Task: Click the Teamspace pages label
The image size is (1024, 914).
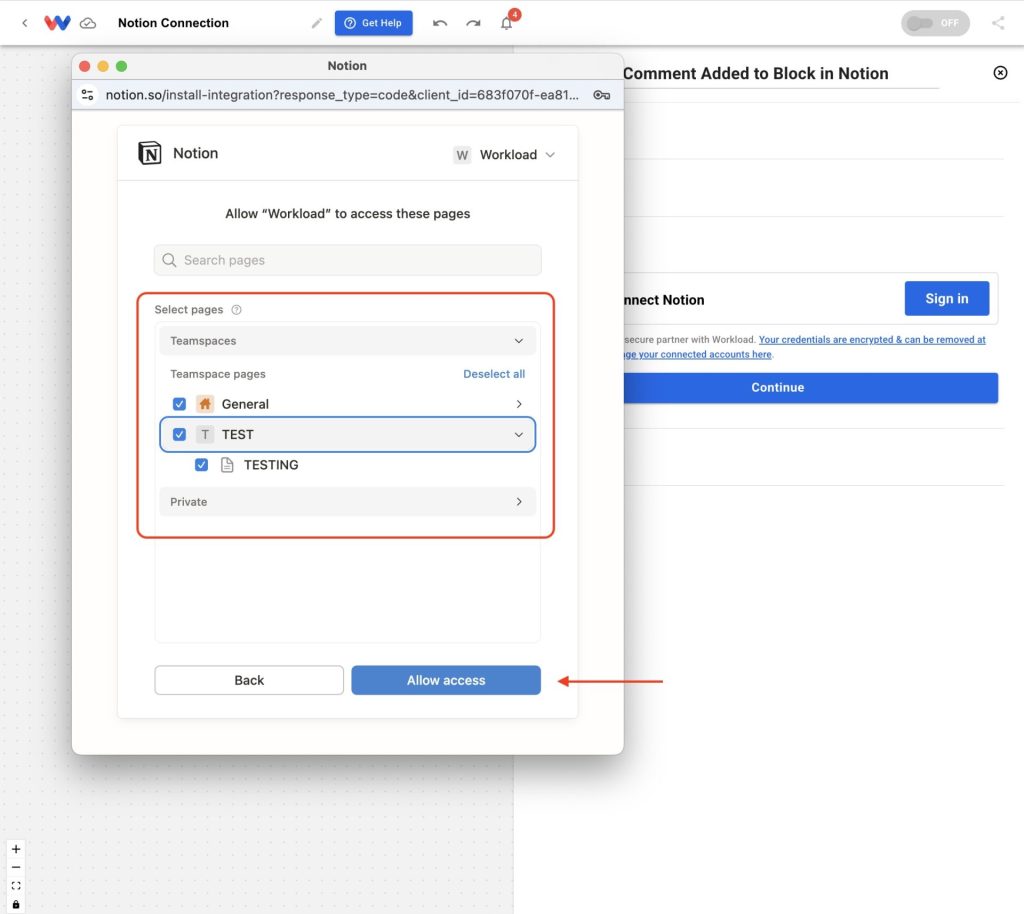Action: [217, 374]
